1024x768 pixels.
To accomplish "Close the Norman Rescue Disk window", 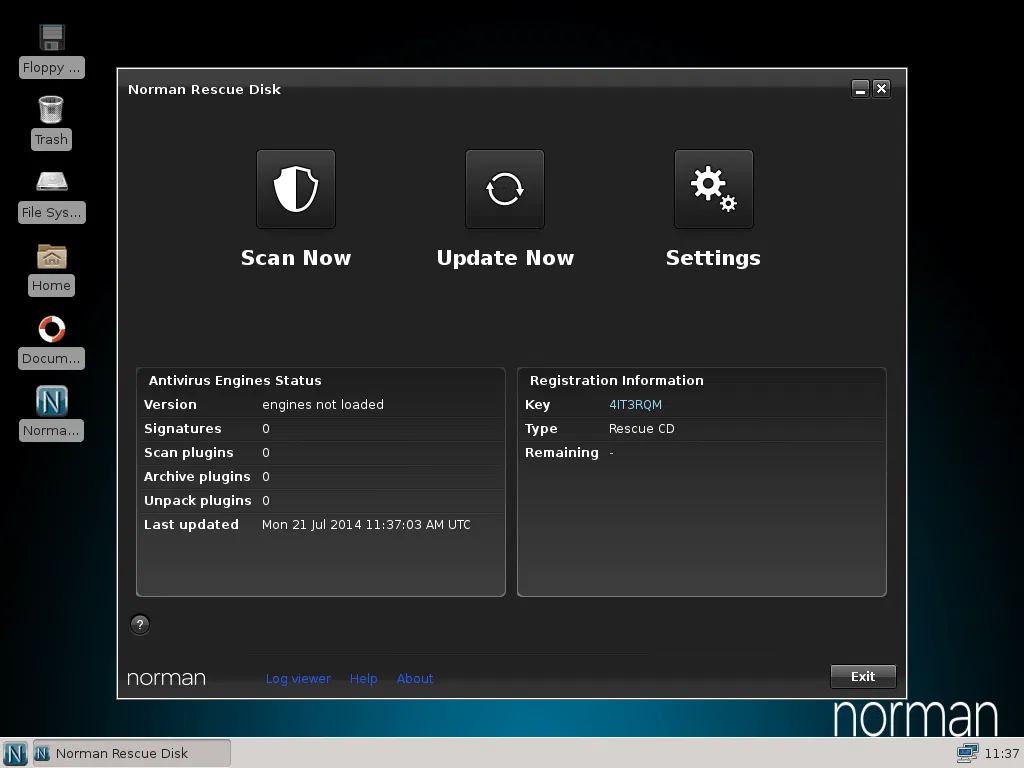I will 882,89.
